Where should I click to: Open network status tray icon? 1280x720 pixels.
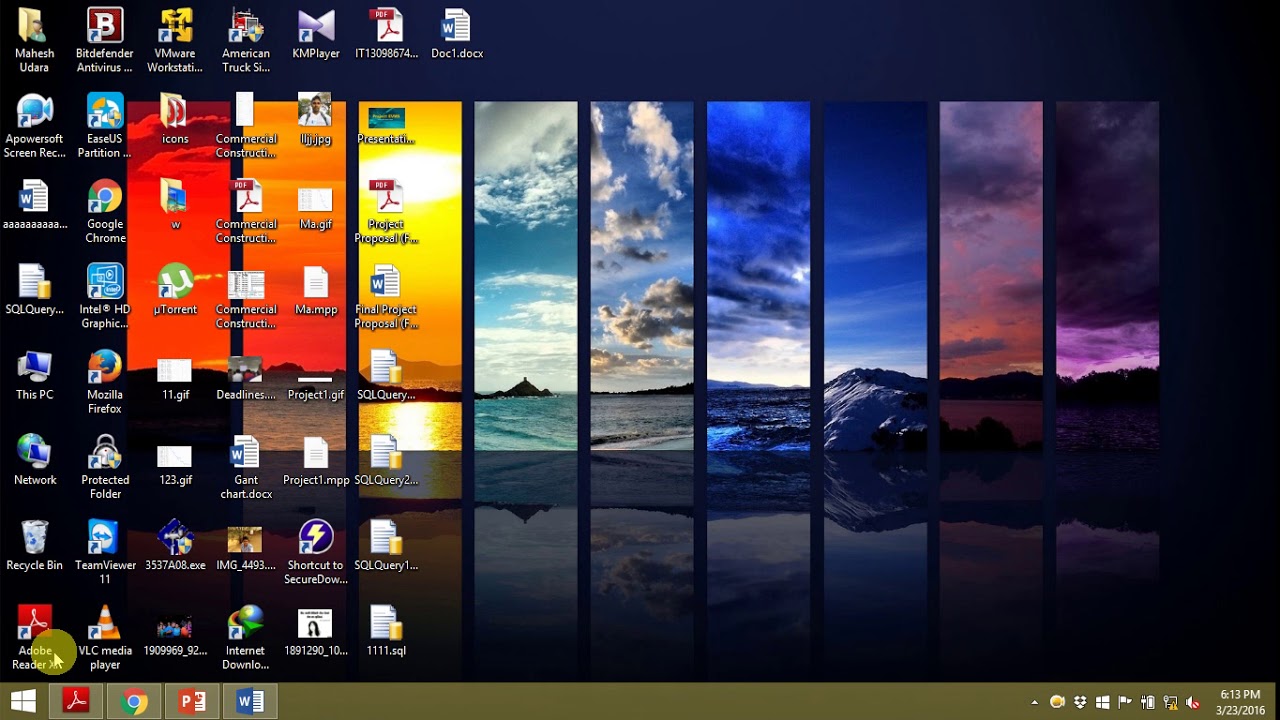tap(1170, 703)
